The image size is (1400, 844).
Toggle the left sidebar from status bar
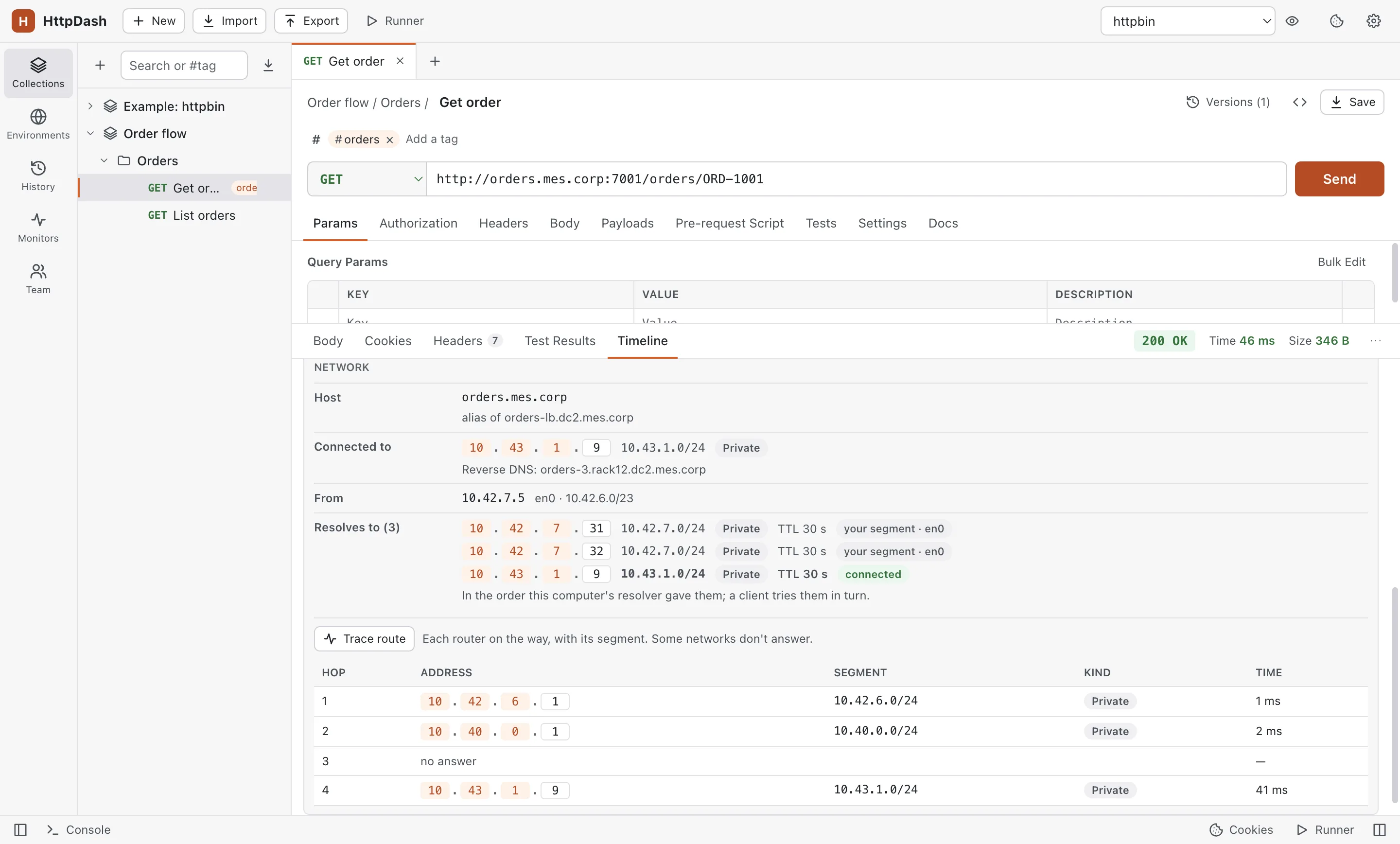[x=20, y=830]
